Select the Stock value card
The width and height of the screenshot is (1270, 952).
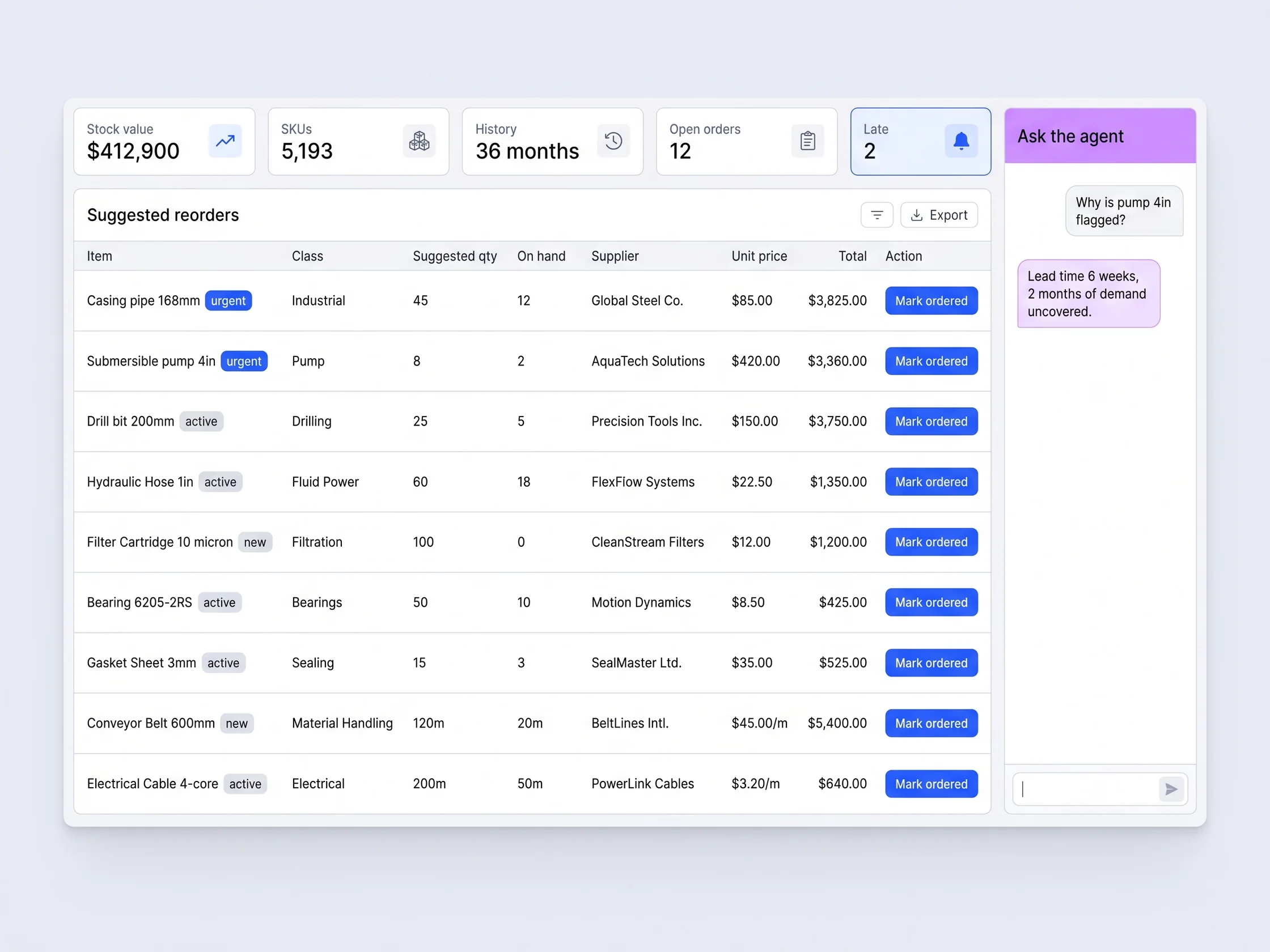[164, 141]
